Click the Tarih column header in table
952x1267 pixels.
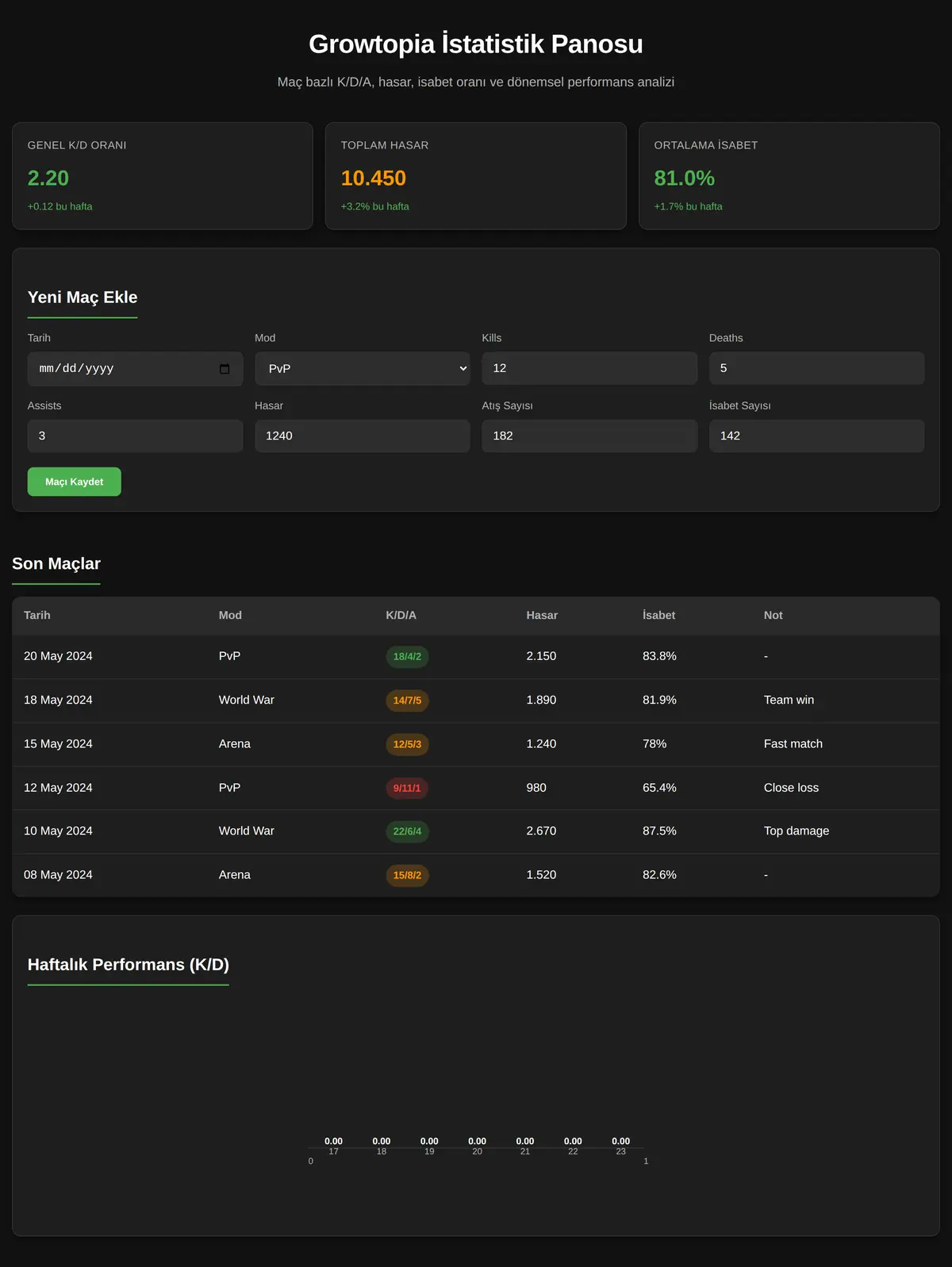[x=37, y=616]
